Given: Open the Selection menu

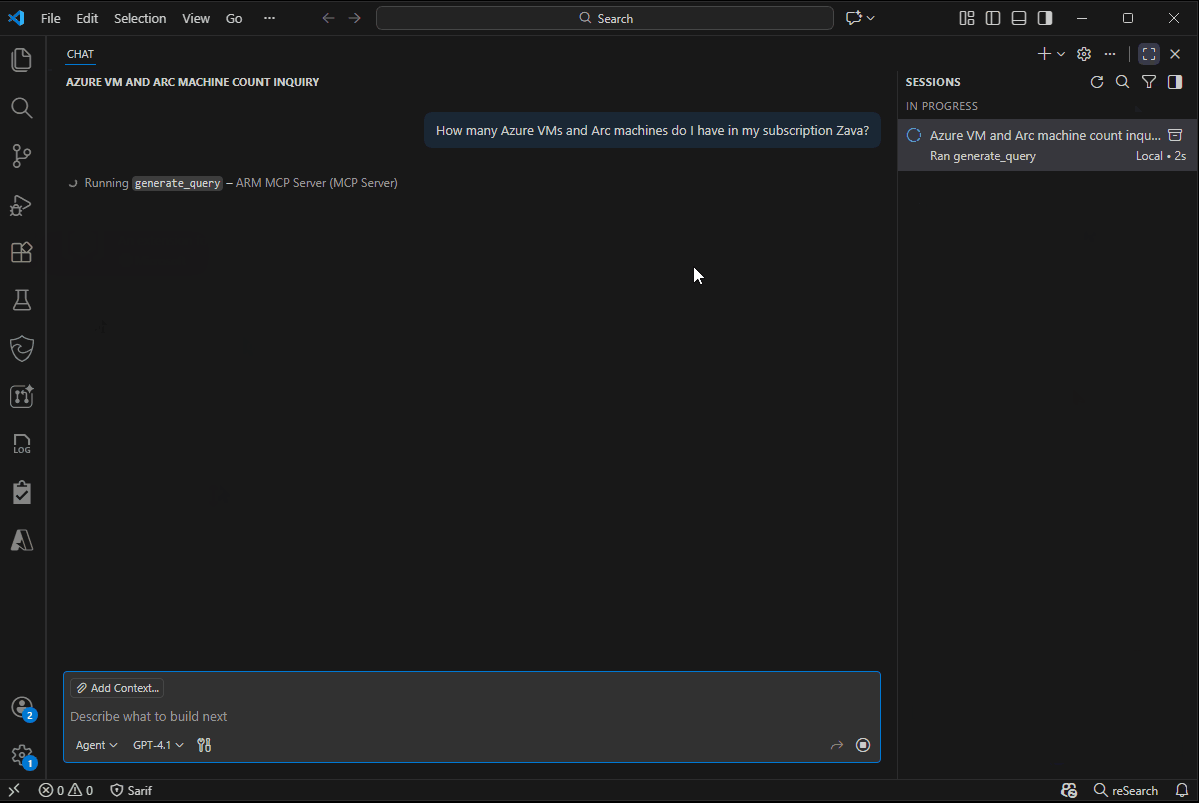Looking at the screenshot, I should pyautogui.click(x=140, y=18).
